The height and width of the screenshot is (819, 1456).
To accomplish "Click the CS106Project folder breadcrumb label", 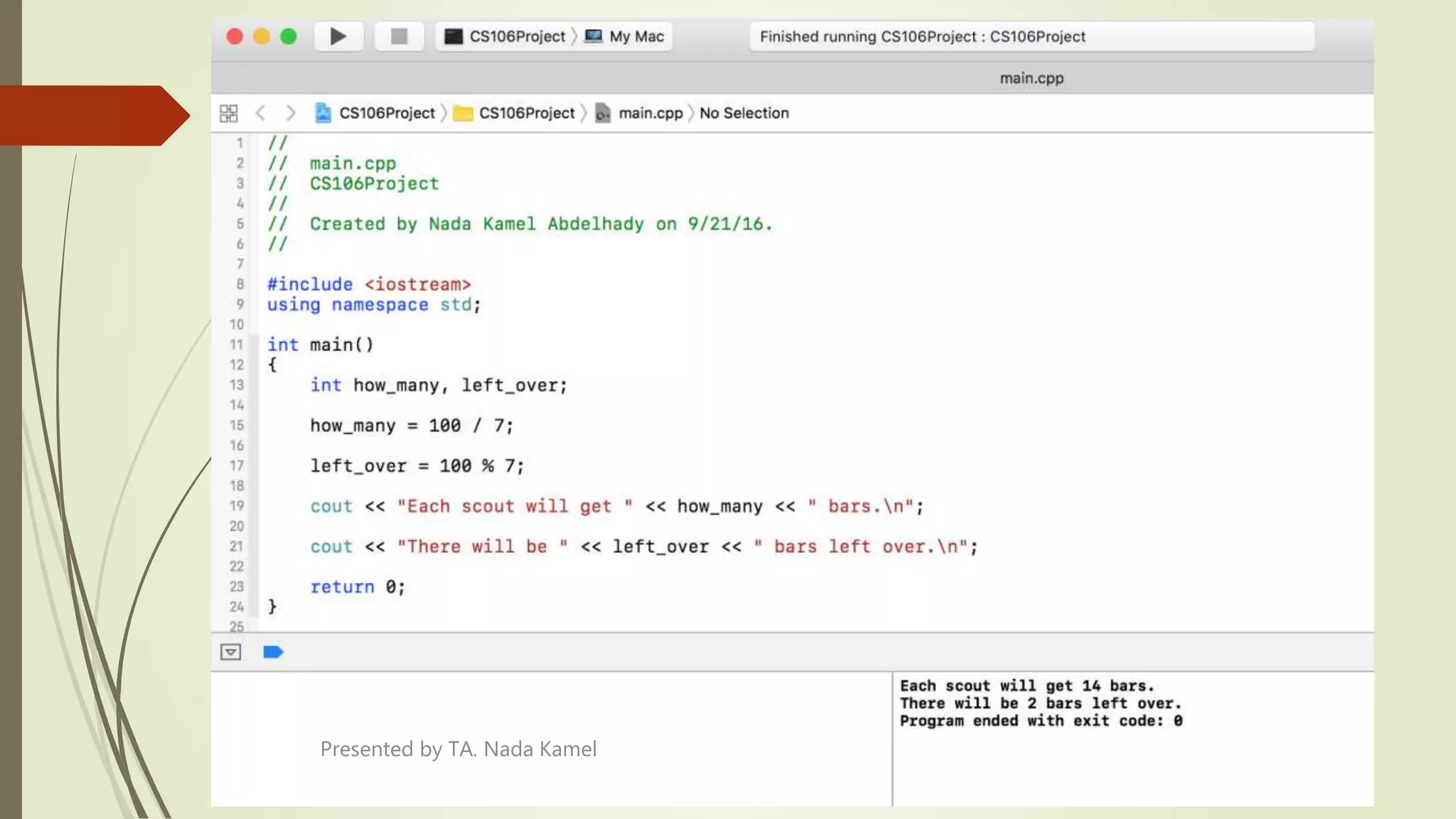I will click(526, 113).
